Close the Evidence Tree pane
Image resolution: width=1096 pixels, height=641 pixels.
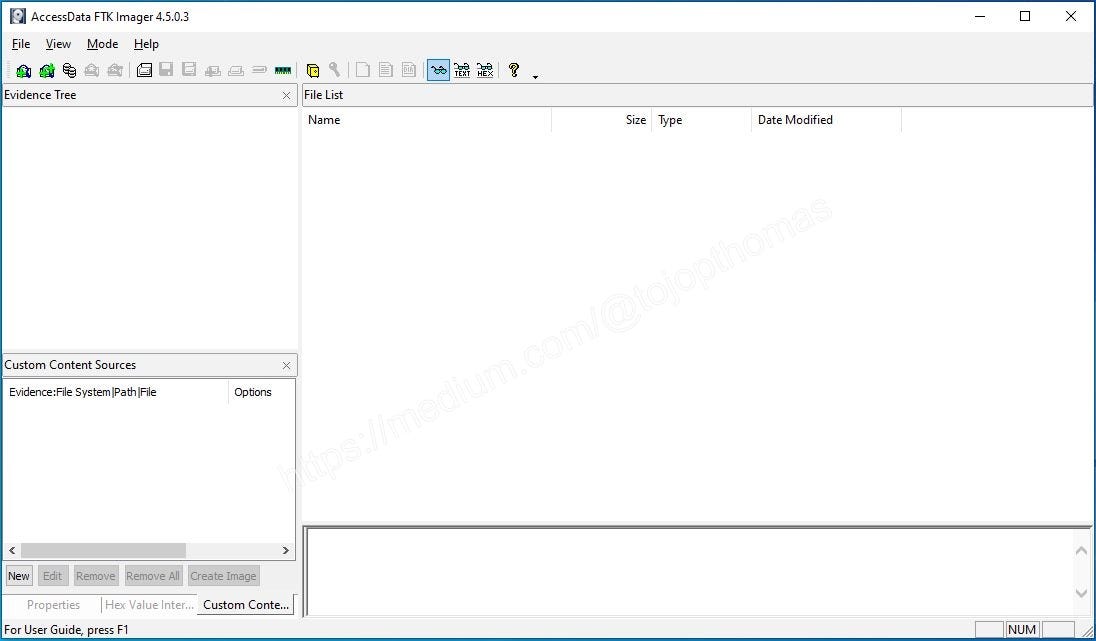pyautogui.click(x=286, y=96)
